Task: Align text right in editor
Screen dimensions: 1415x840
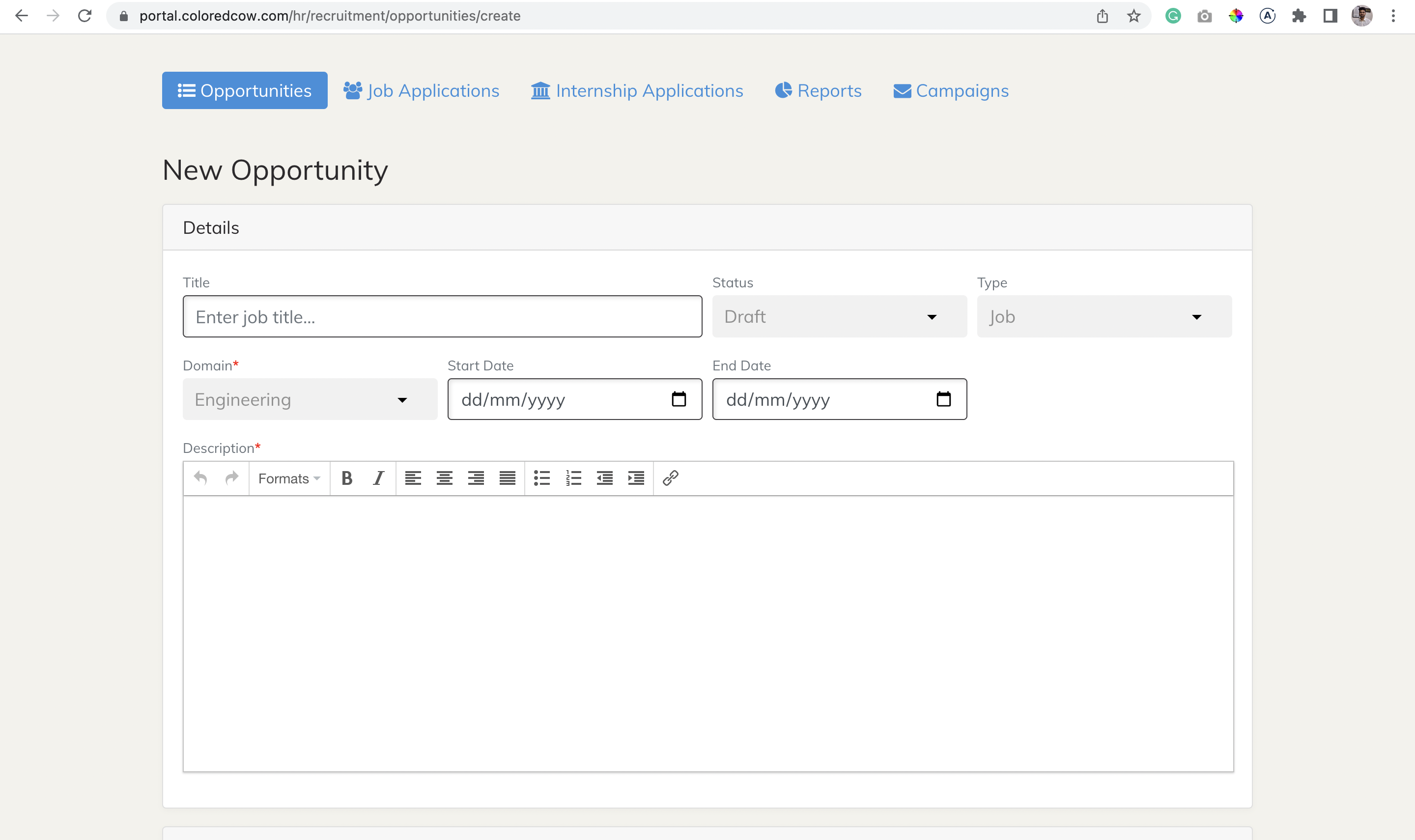Action: tap(476, 478)
